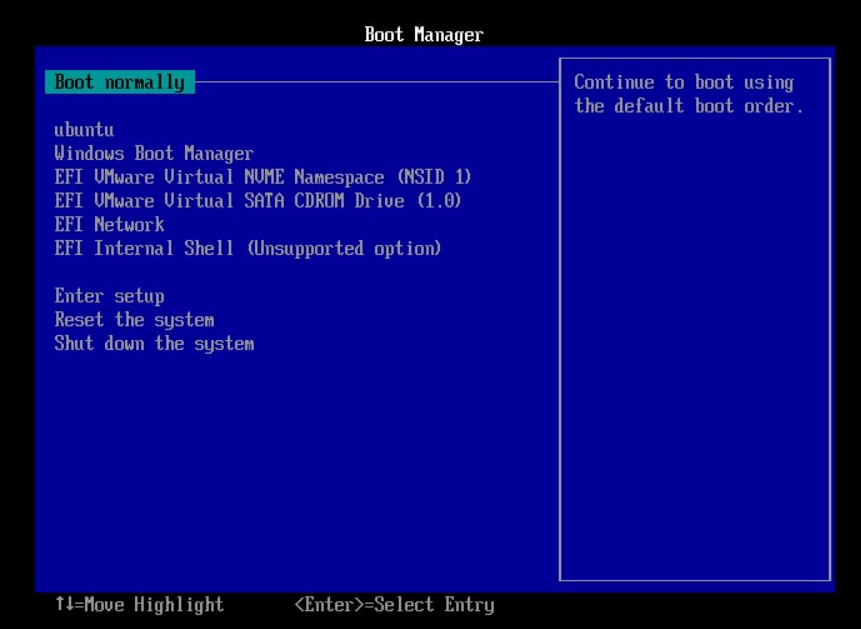Screen dimensions: 861x629
Task: Click the '(Unsupported option)' label
Action: pyautogui.click(x=343, y=248)
